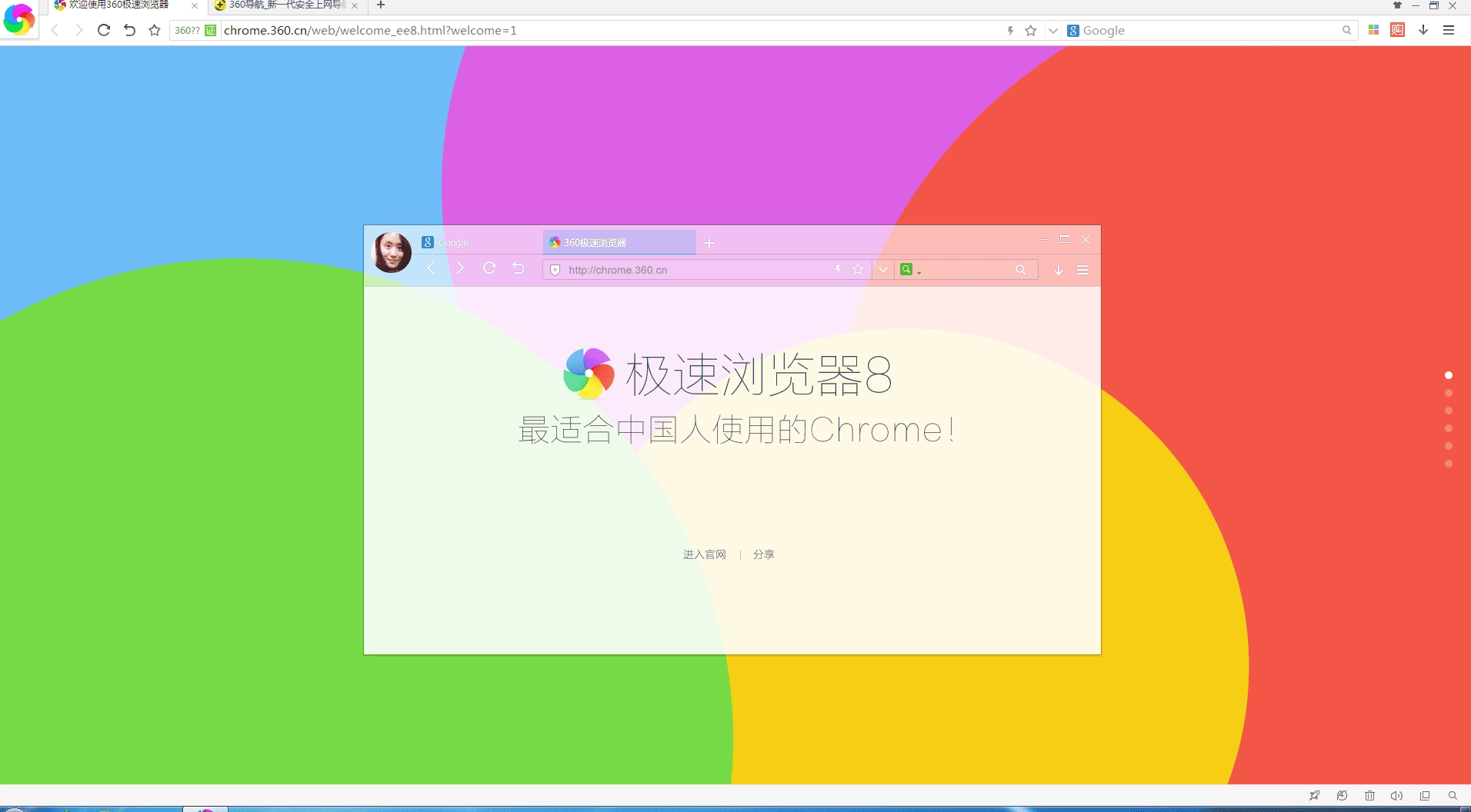The image size is (1471, 812).
Task: Click the rocket accelerator status bar icon
Action: coord(1314,796)
